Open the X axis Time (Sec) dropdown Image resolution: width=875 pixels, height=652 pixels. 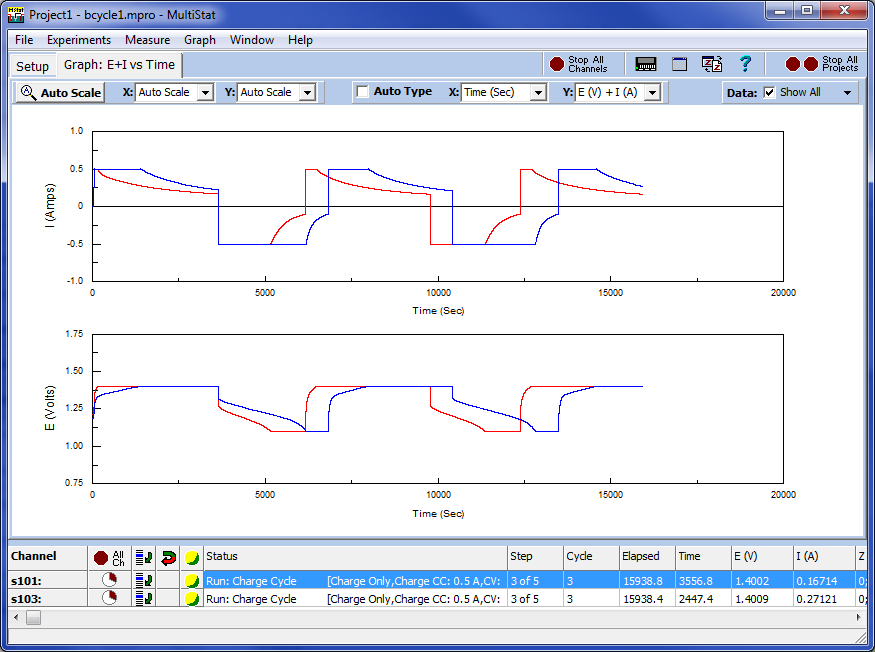pyautogui.click(x=538, y=93)
